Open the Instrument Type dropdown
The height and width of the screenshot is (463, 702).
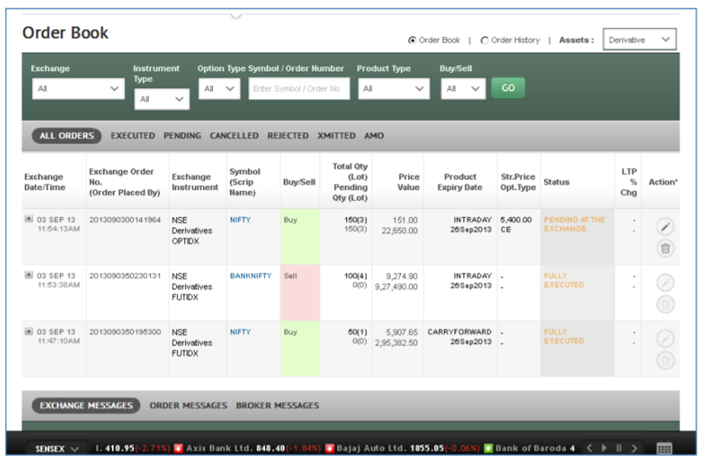(162, 99)
